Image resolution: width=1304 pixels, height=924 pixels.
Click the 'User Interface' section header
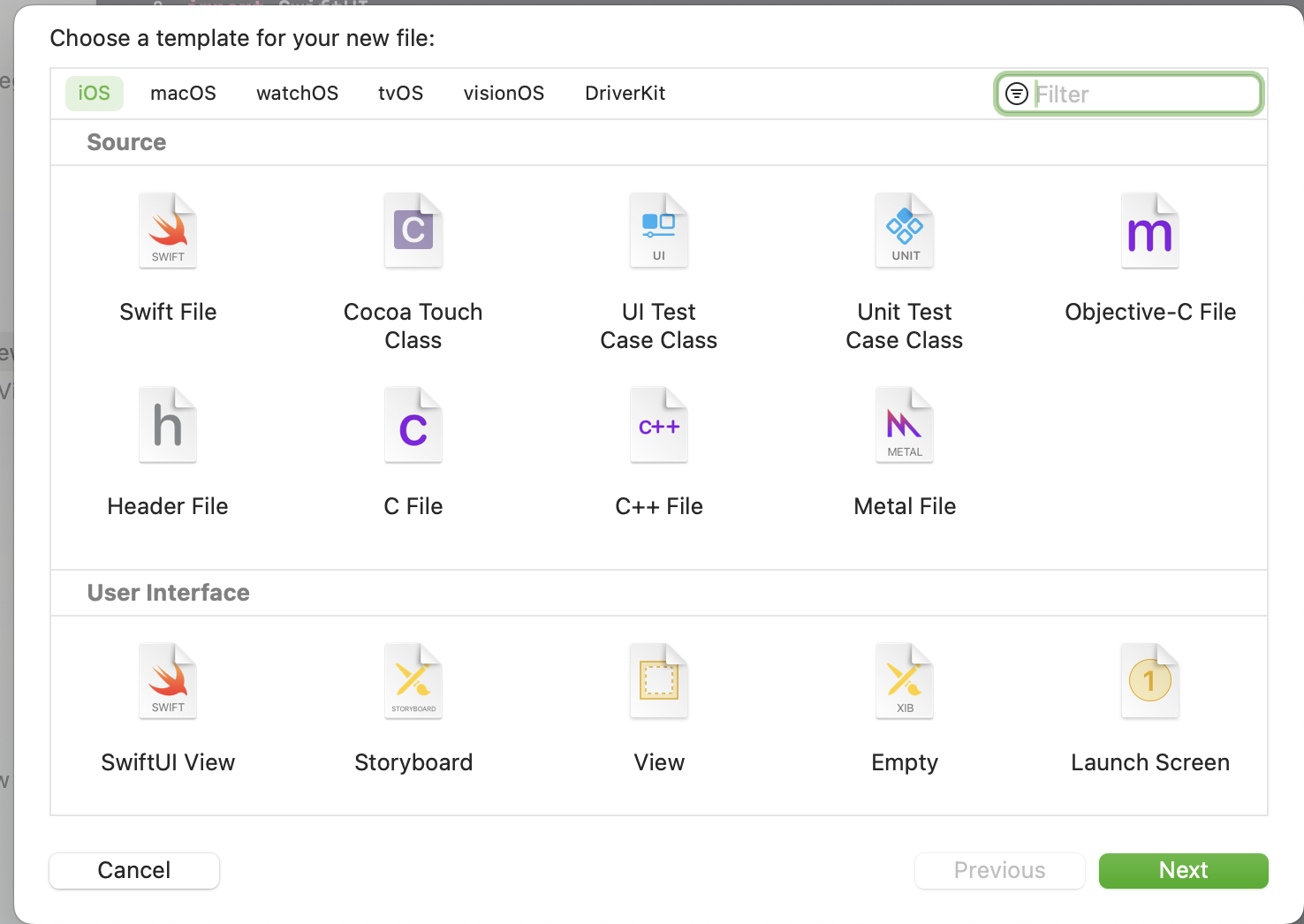[169, 593]
